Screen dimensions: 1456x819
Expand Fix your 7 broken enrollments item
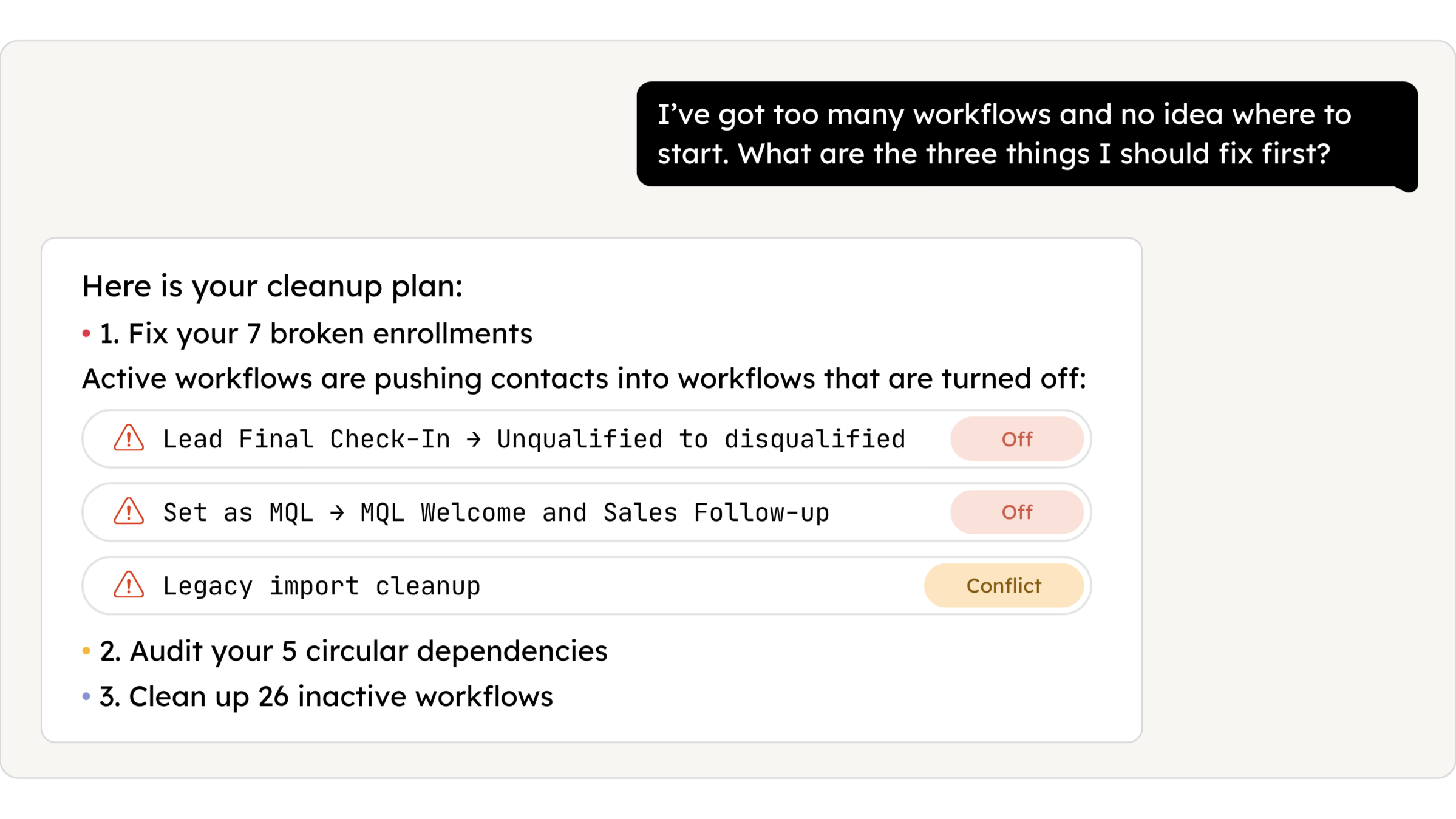[x=316, y=333]
